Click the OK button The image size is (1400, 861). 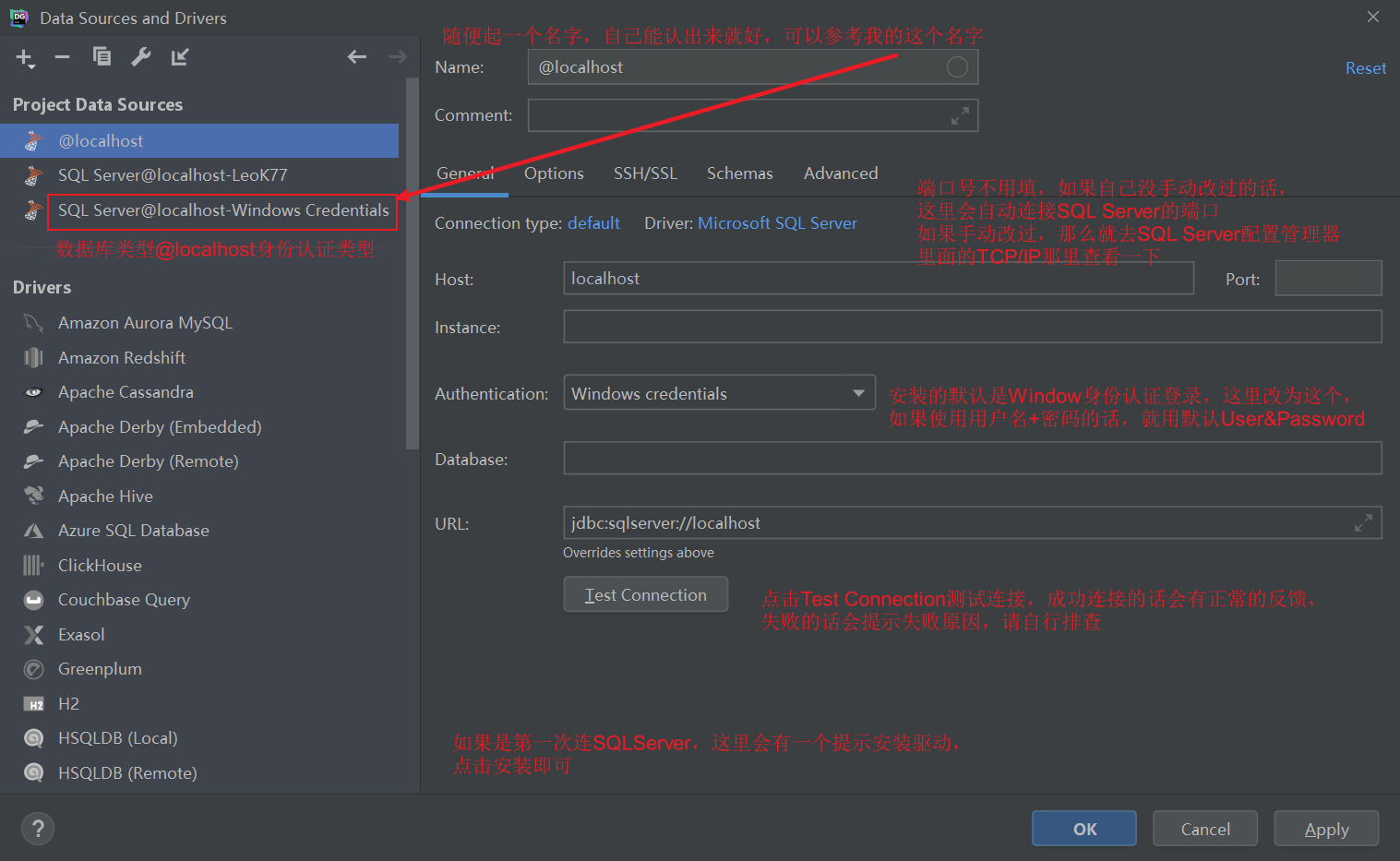click(1084, 829)
